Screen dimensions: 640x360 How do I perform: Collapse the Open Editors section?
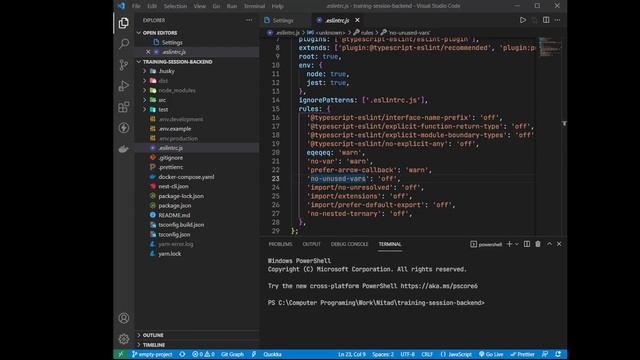point(139,33)
